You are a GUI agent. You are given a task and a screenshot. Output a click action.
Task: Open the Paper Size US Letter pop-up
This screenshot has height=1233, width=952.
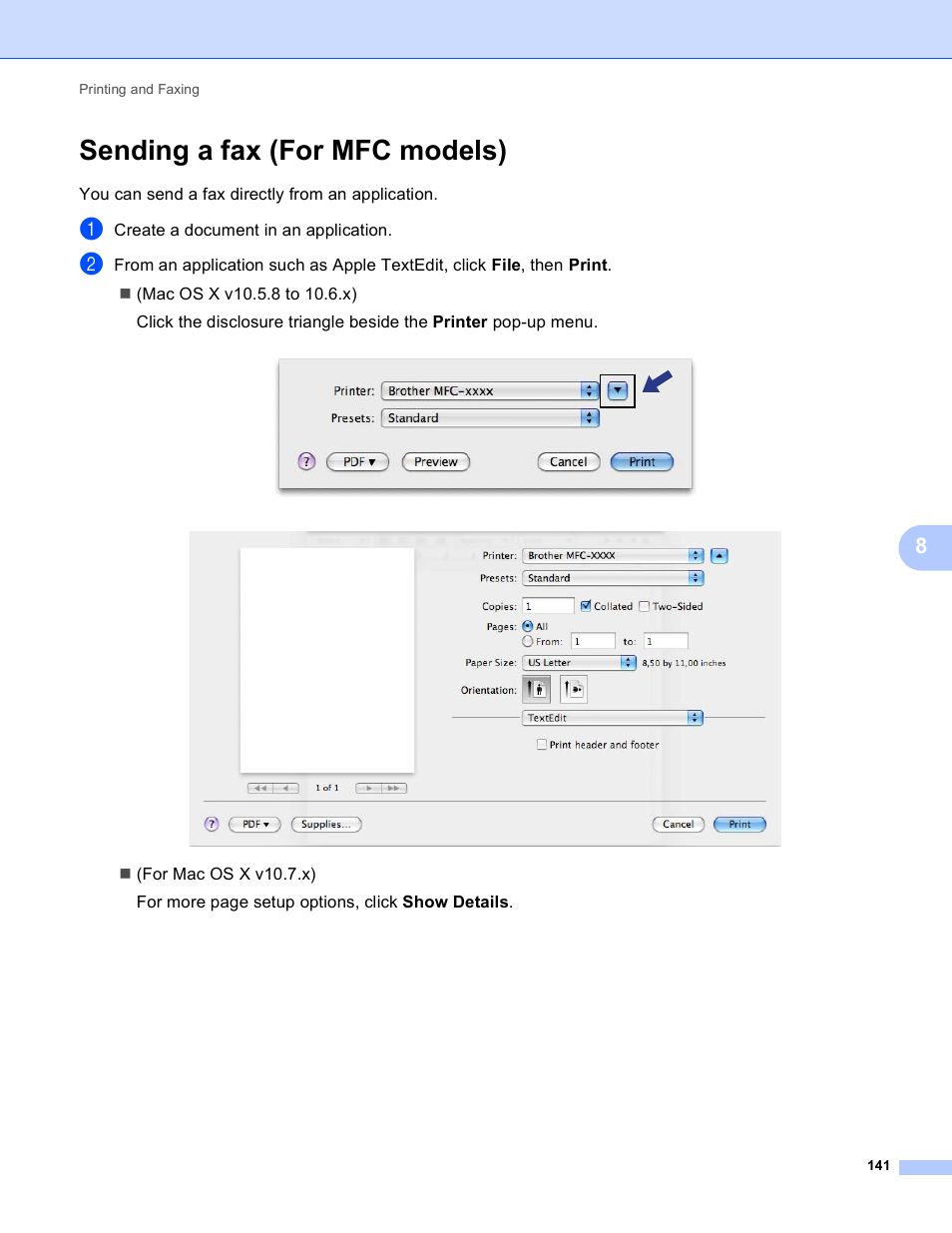pos(580,663)
